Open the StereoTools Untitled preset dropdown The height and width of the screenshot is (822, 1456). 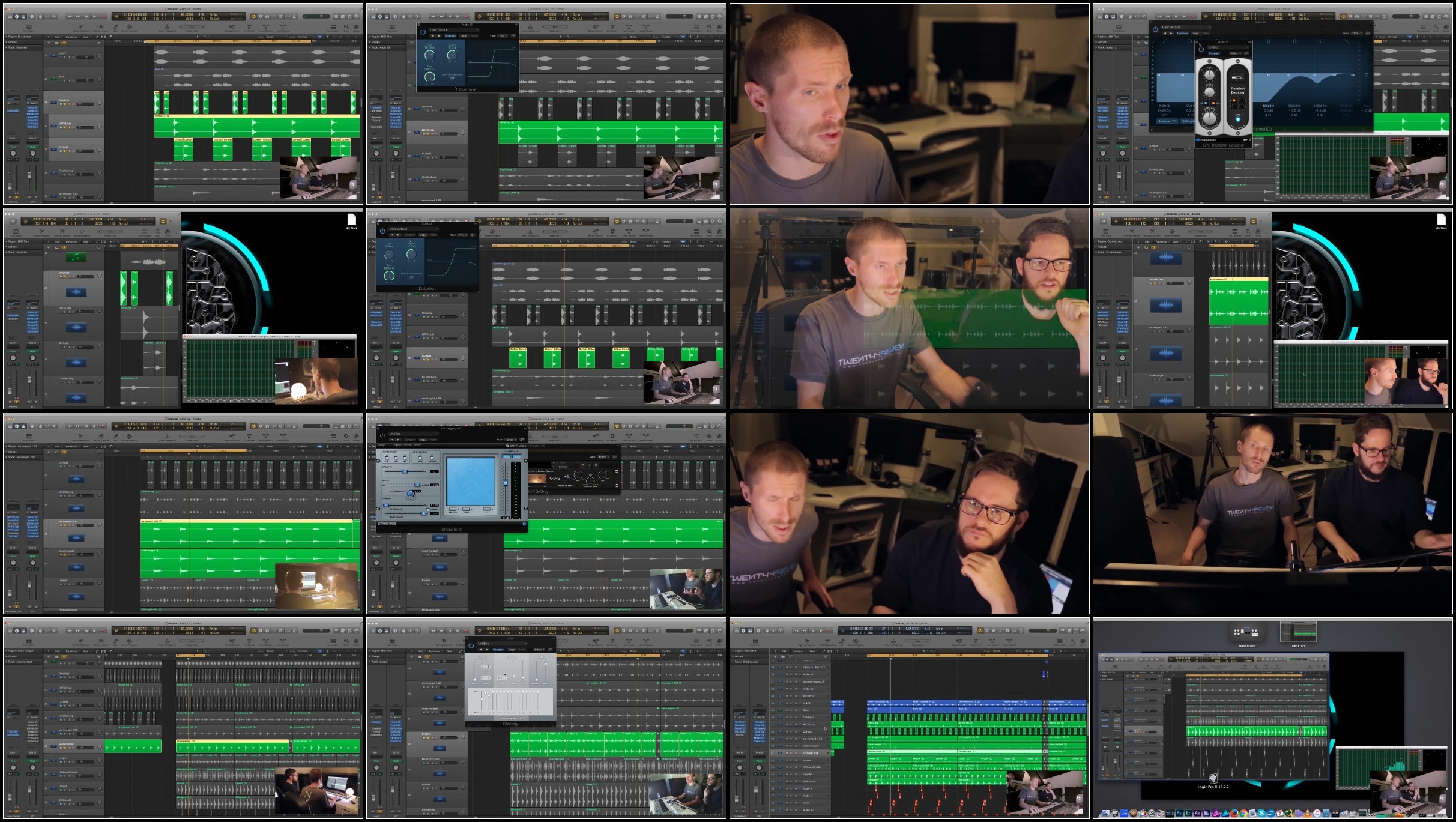pyautogui.click(x=413, y=434)
